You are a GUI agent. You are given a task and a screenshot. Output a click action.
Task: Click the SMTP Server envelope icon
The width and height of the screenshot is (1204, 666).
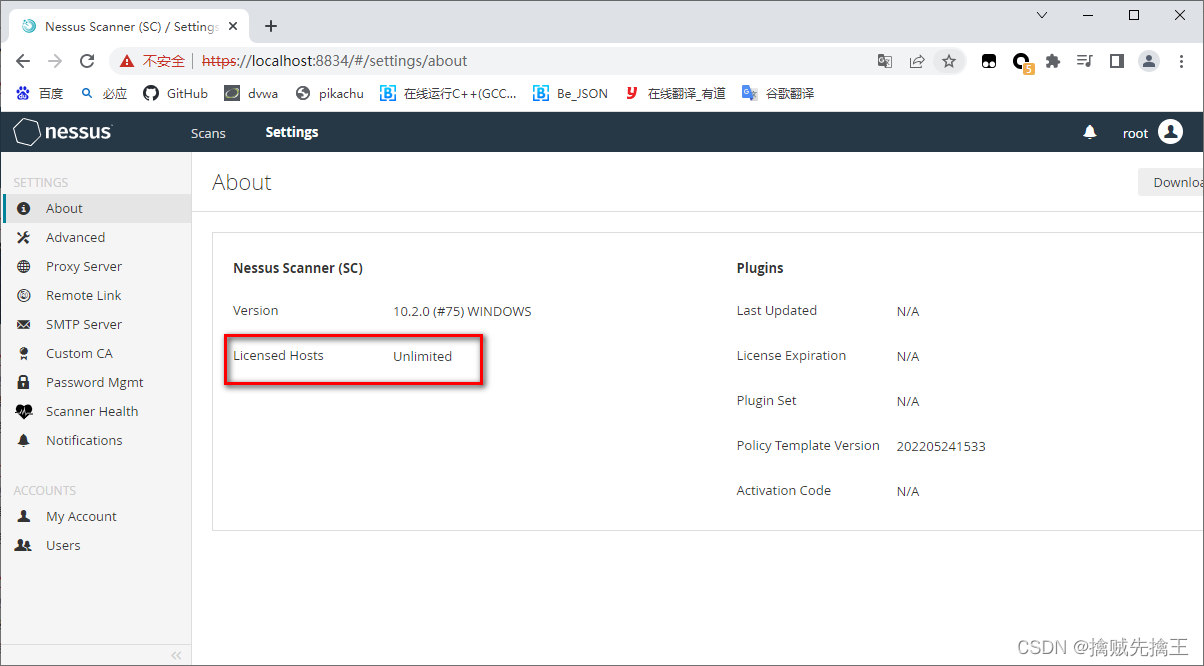(x=24, y=325)
